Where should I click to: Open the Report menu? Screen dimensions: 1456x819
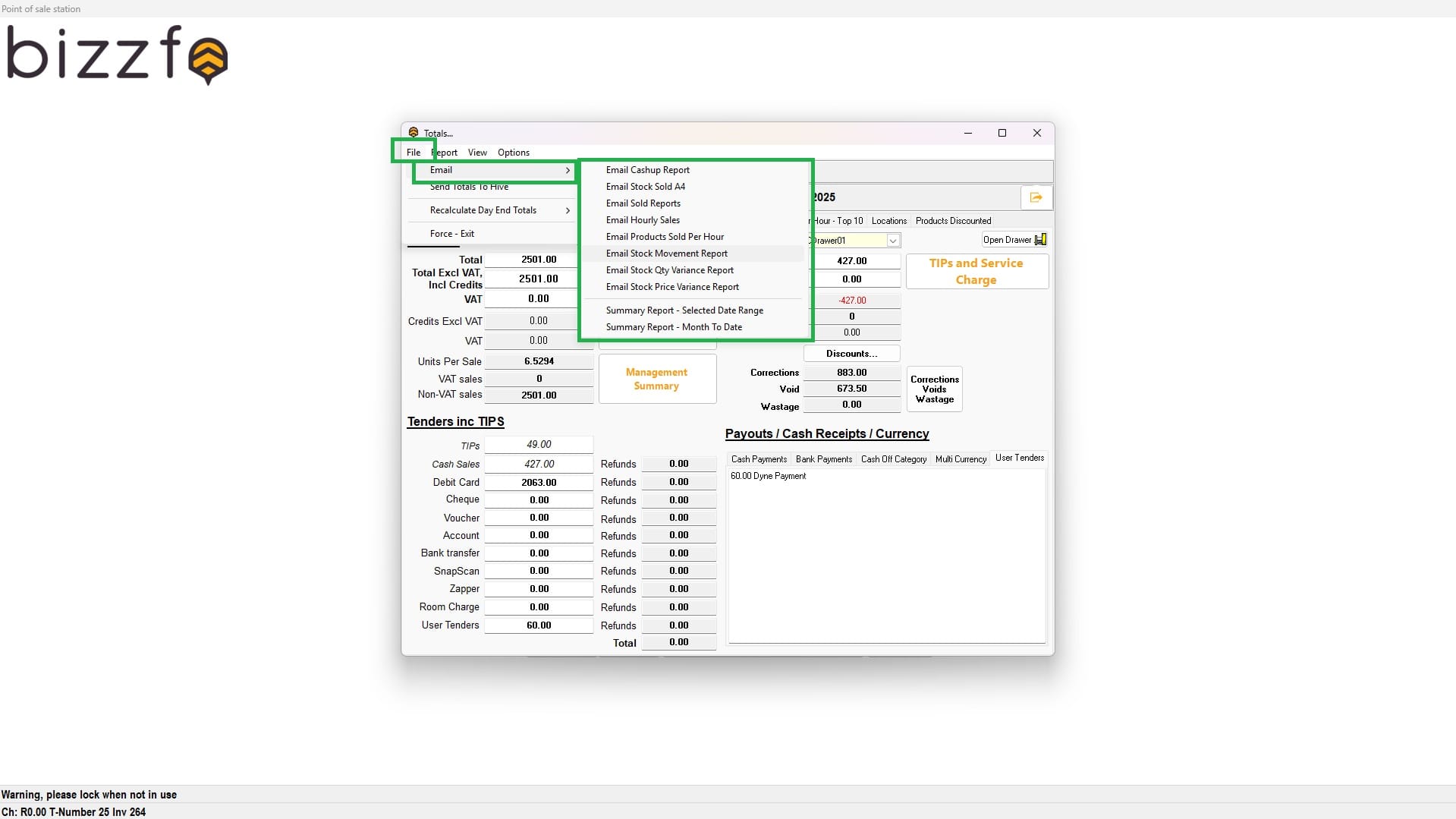pos(444,153)
